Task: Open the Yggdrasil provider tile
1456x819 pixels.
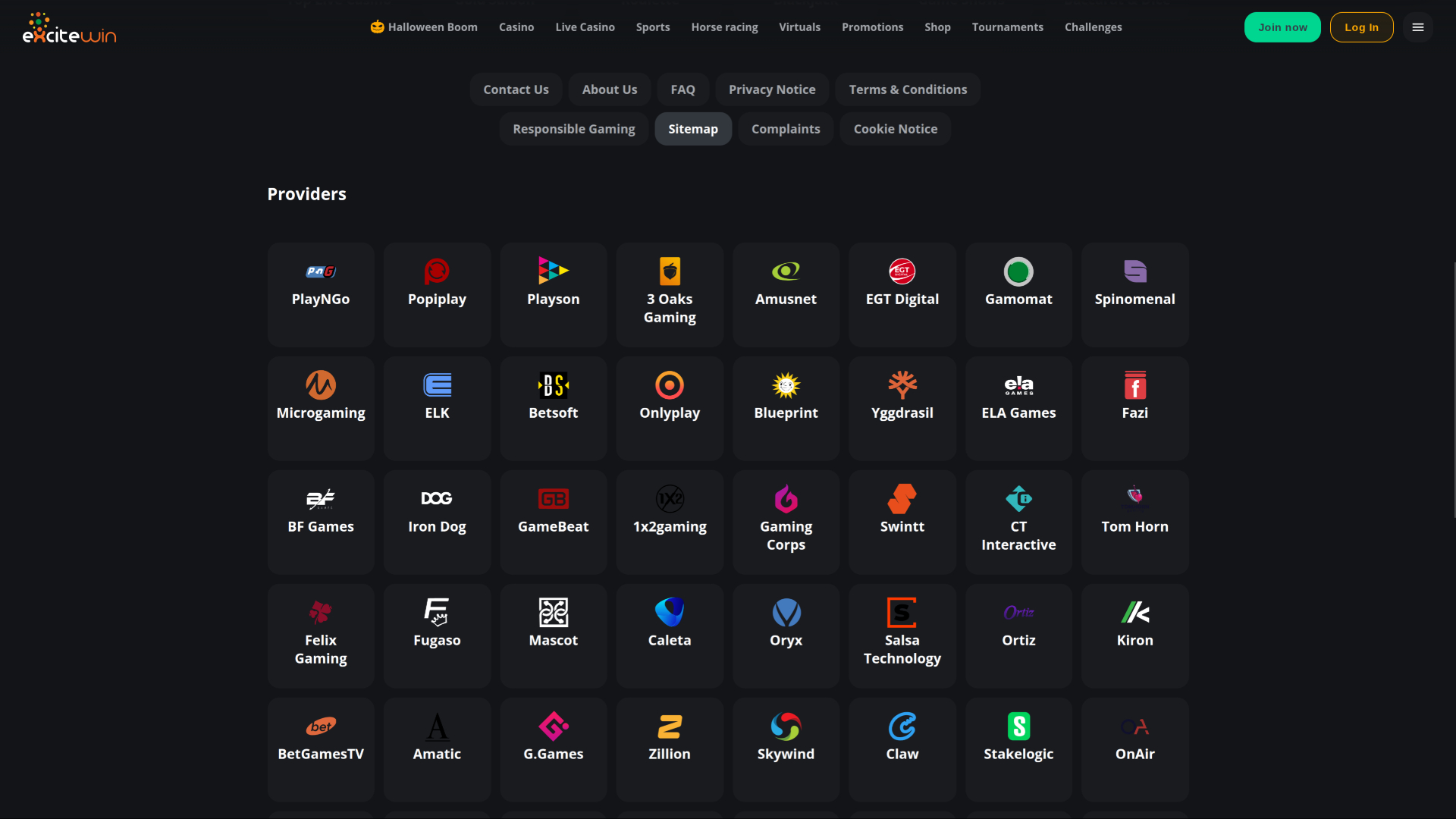Action: tap(902, 408)
